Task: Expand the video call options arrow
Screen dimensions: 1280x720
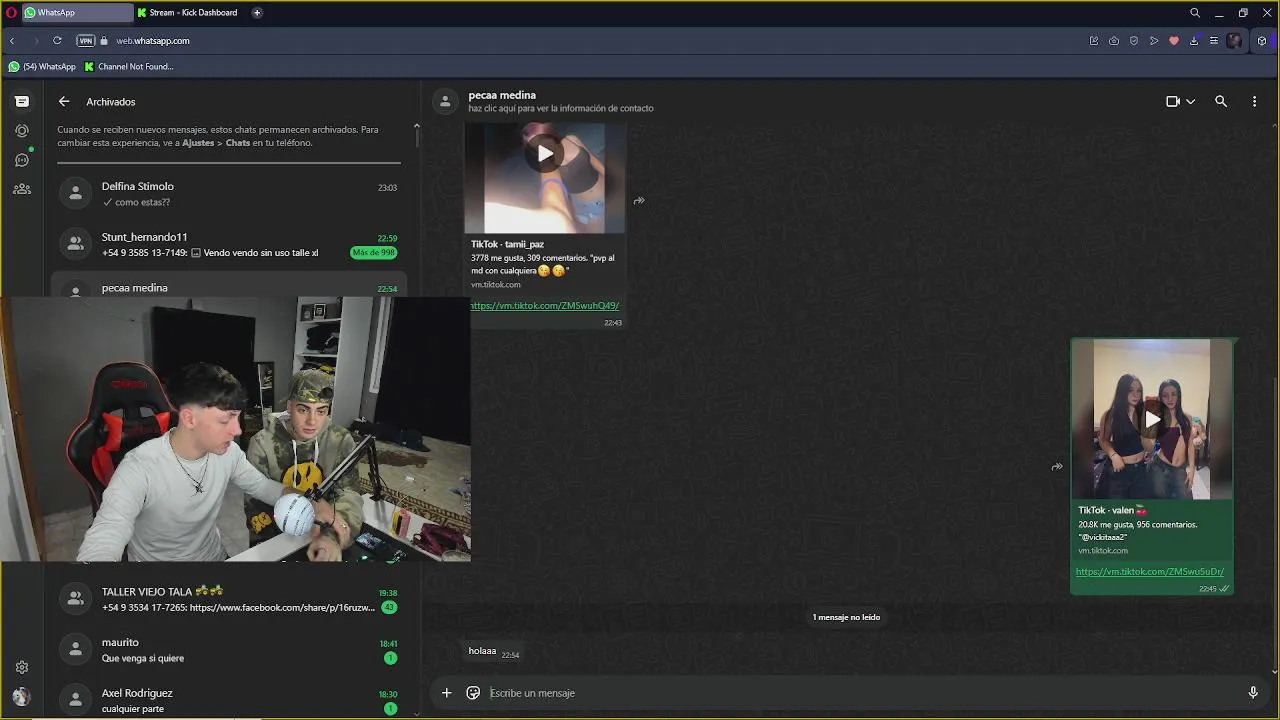Action: click(x=1190, y=102)
